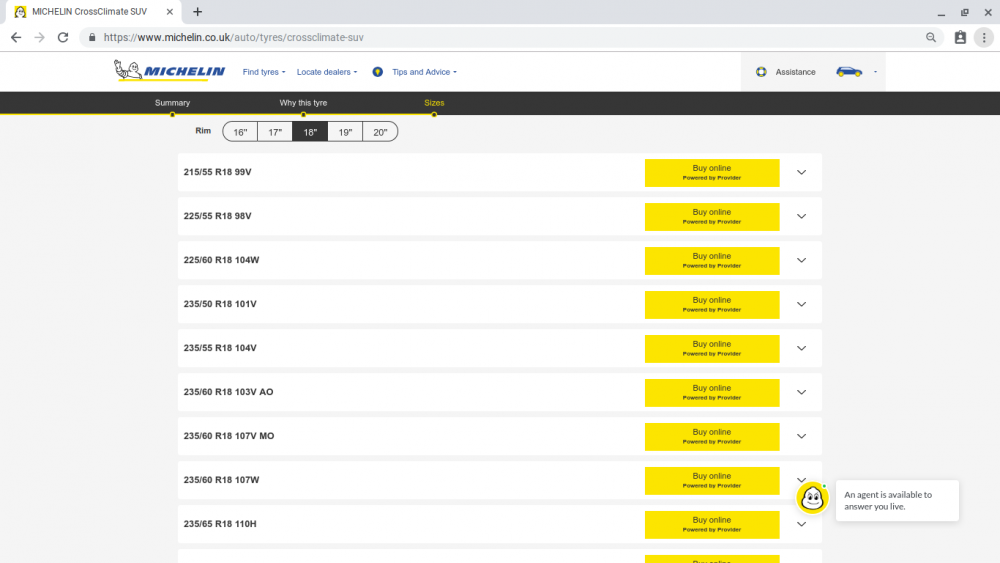Close the MICHELIN CrossClimate SUV tab
The width and height of the screenshot is (1000, 563).
(x=170, y=11)
